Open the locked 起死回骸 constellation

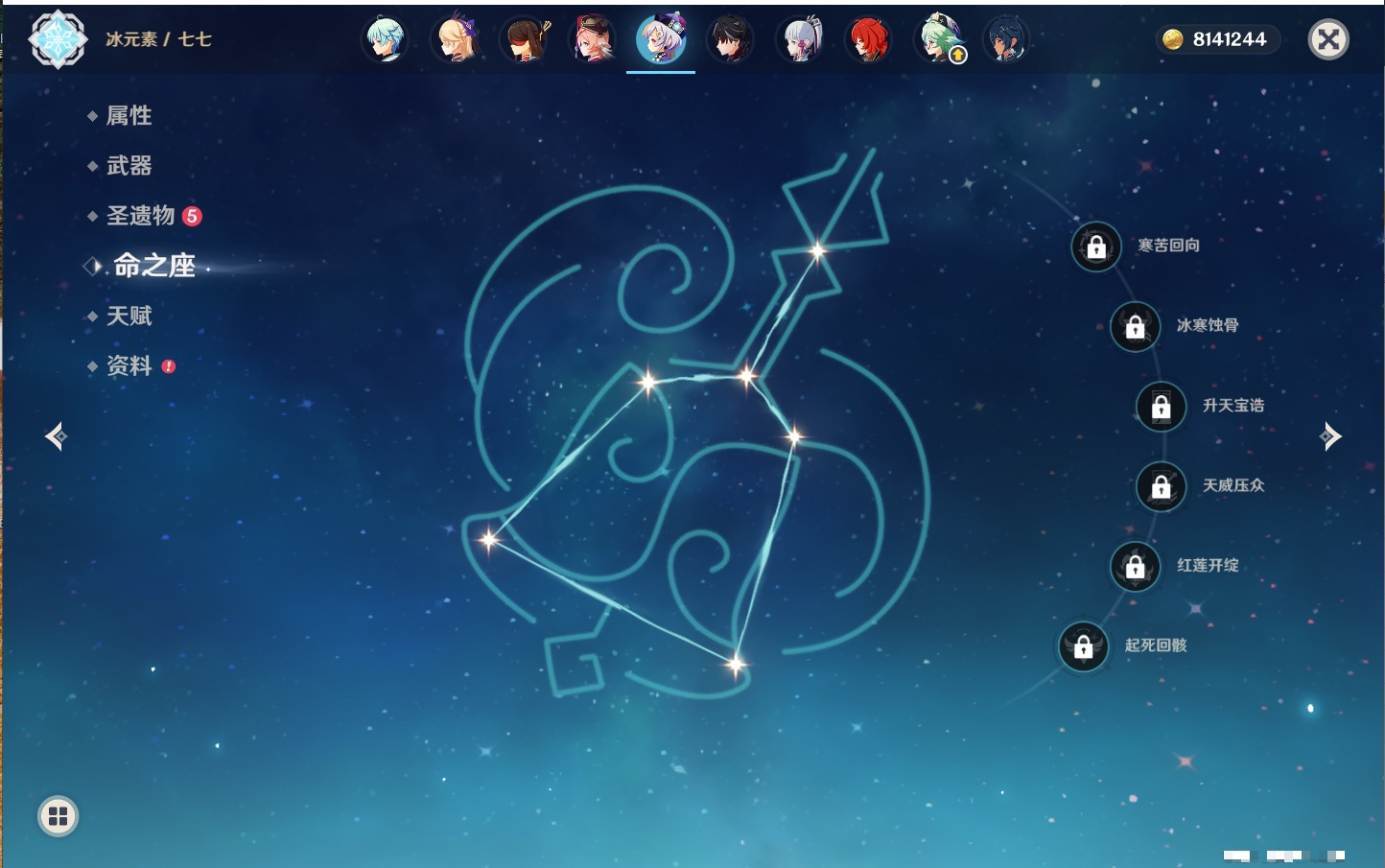coord(1084,646)
